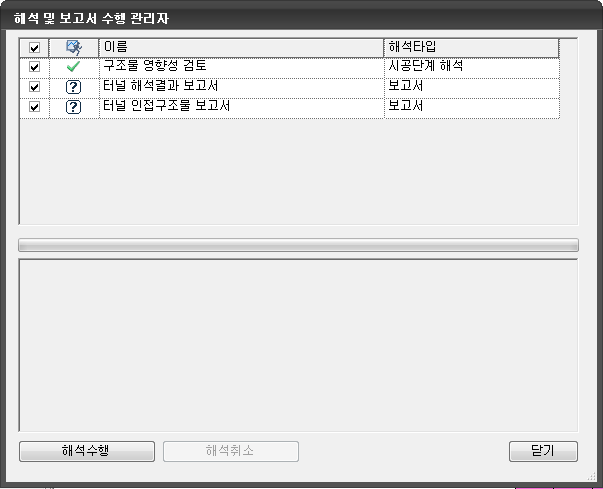
Task: Click question mark icon for 터널 인접구조물 보고서
Action: point(73,107)
